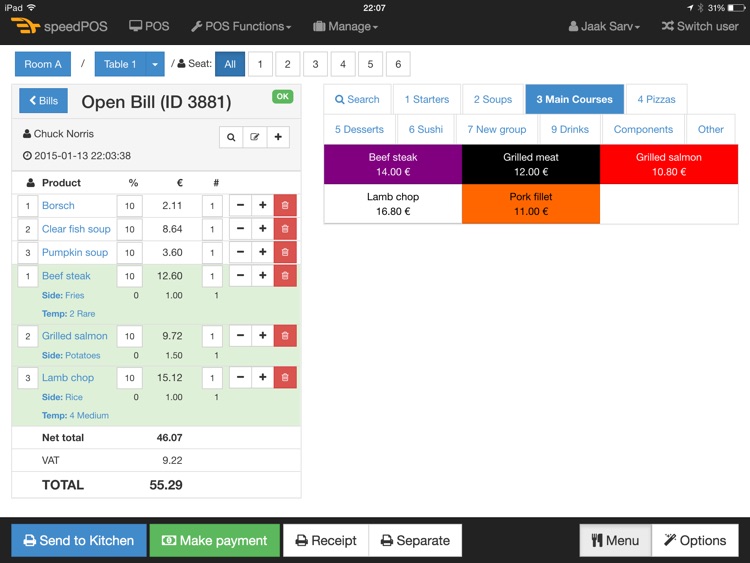
Task: Open the product Search tab
Action: 357,99
